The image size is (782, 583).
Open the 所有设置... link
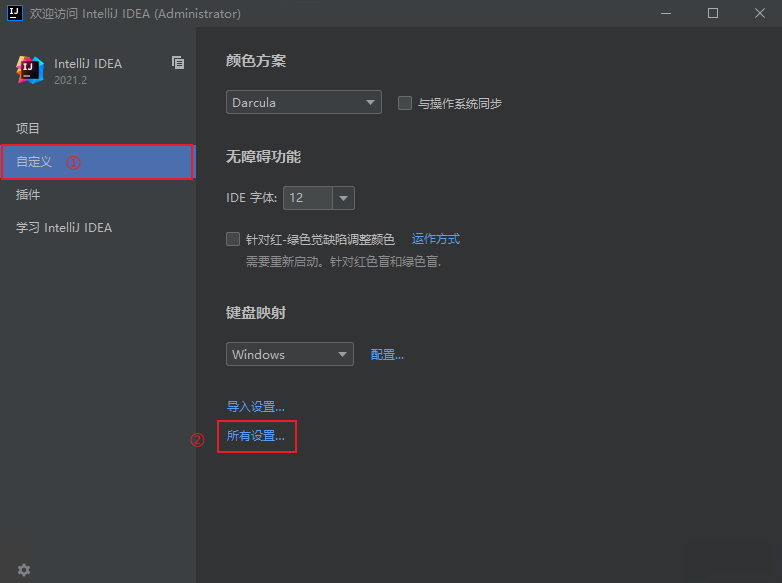pos(255,436)
